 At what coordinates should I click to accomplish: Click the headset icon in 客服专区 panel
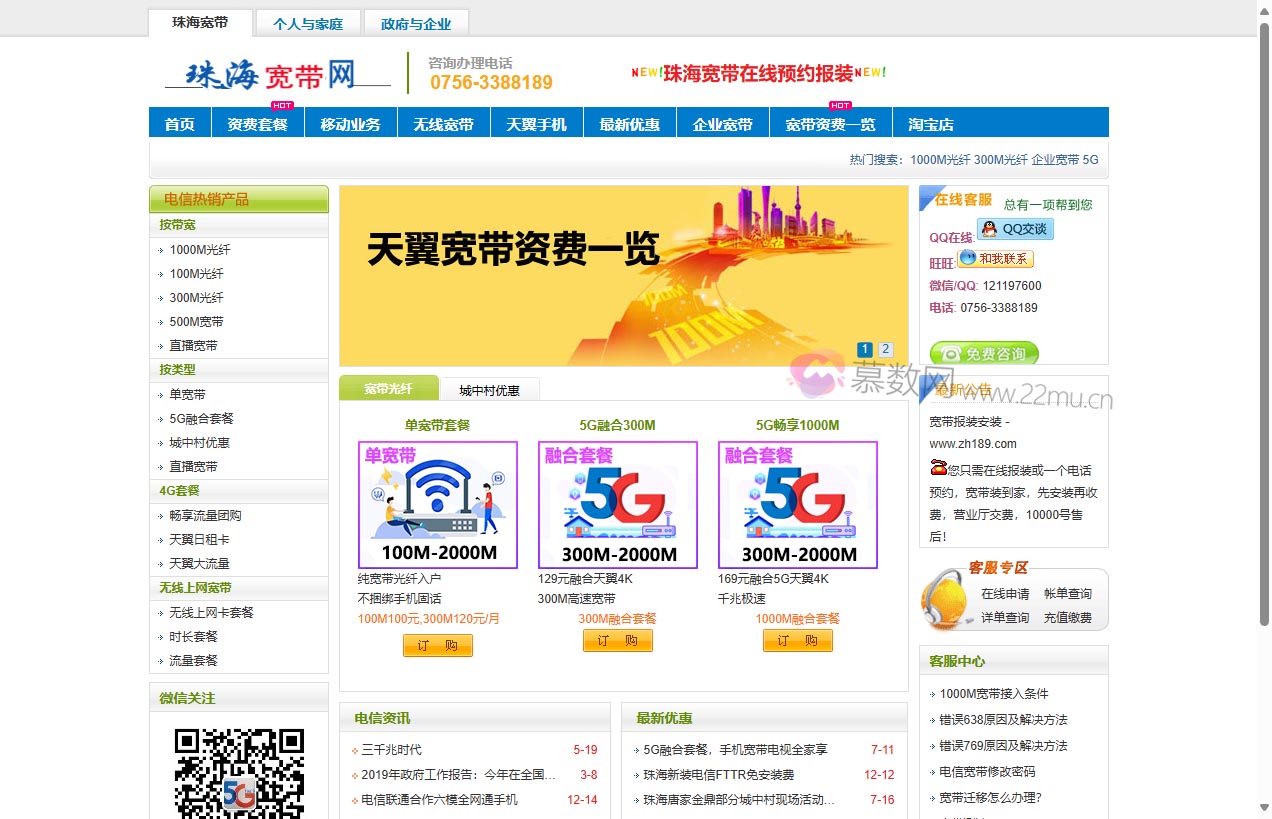coord(944,598)
